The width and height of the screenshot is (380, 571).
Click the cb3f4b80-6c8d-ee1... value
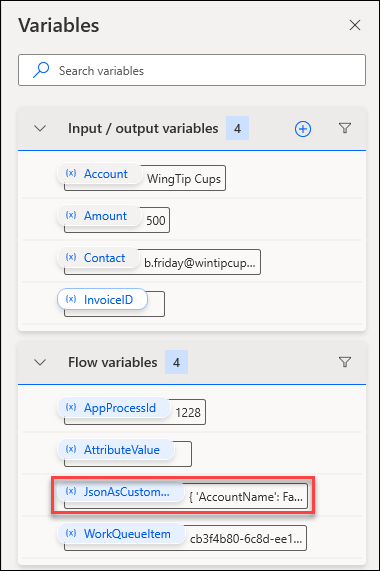(246, 539)
